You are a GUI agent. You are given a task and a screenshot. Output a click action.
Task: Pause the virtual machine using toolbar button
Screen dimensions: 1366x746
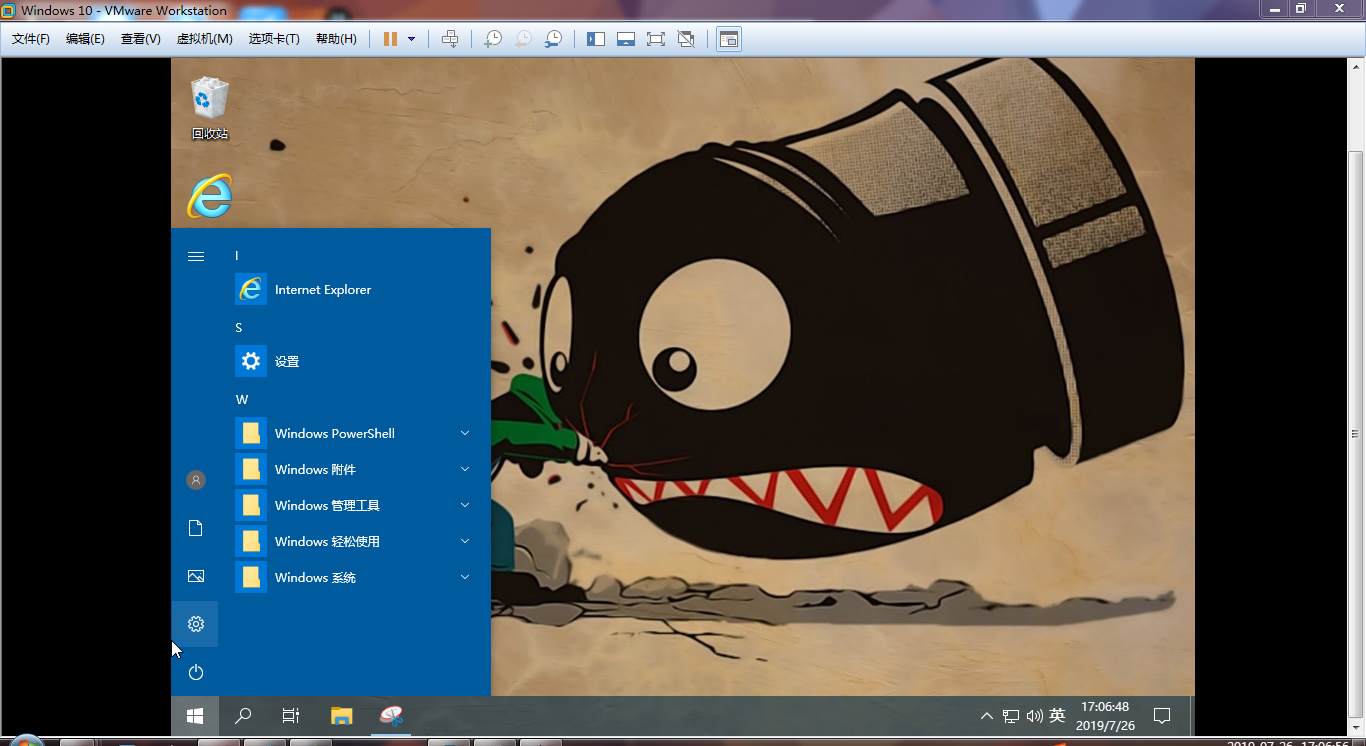pos(390,39)
